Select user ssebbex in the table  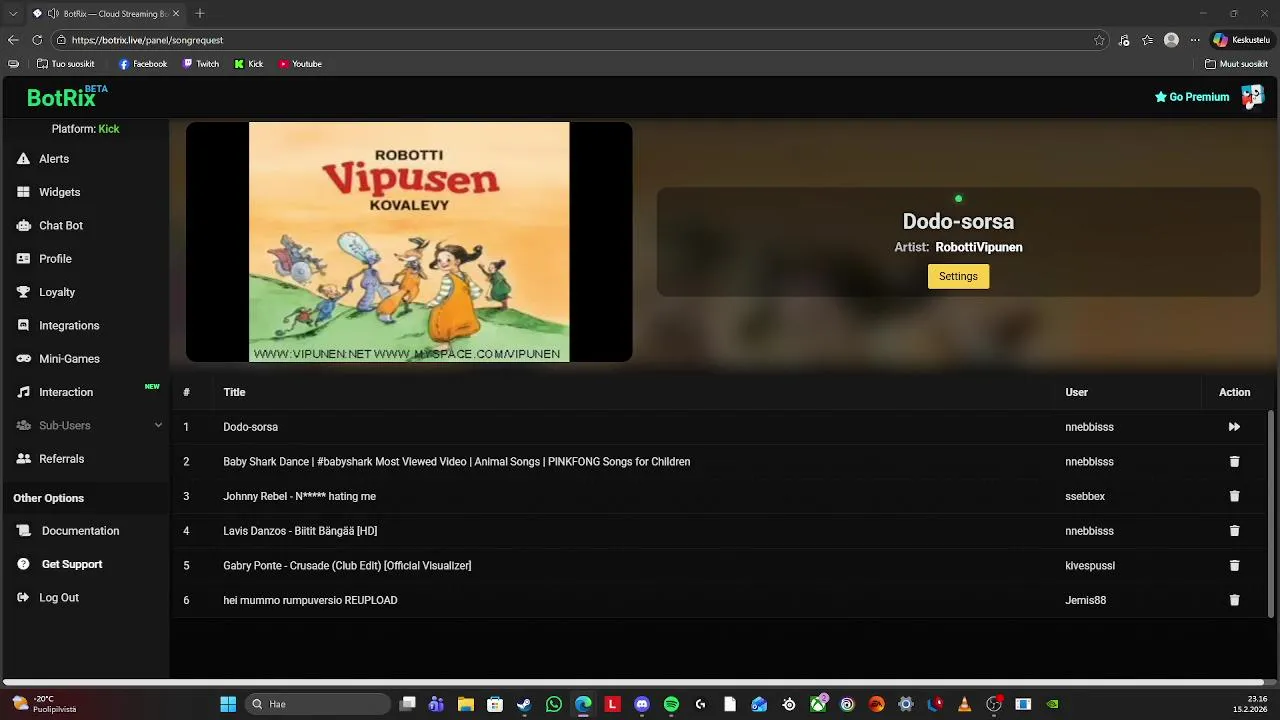point(1085,496)
